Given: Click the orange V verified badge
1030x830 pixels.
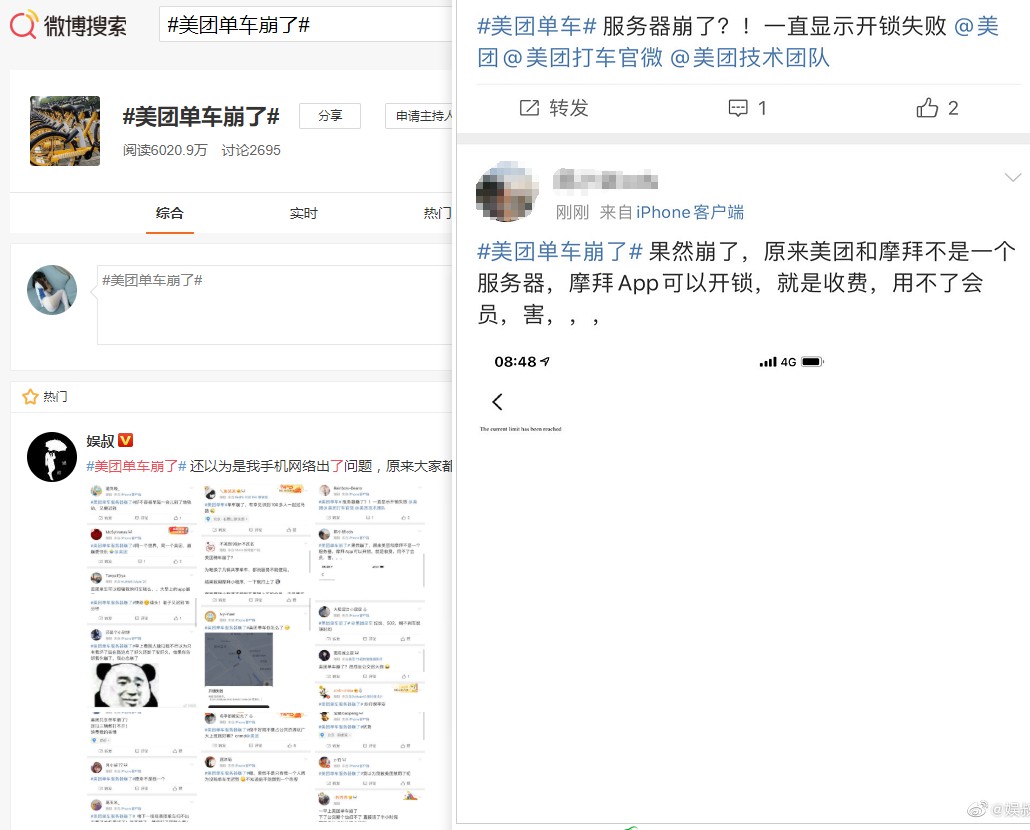Looking at the screenshot, I should [x=125, y=440].
